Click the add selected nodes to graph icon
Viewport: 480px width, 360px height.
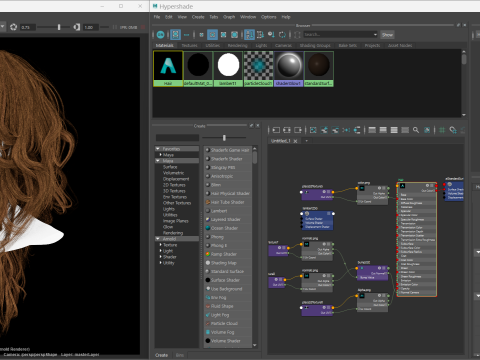tap(324, 130)
